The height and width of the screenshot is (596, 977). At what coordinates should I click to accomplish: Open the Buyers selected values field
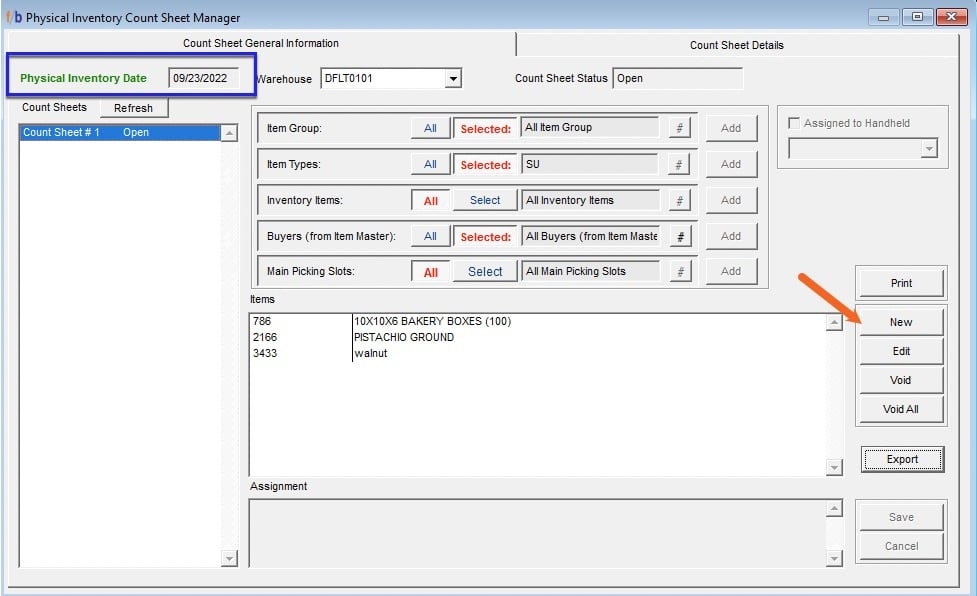590,235
